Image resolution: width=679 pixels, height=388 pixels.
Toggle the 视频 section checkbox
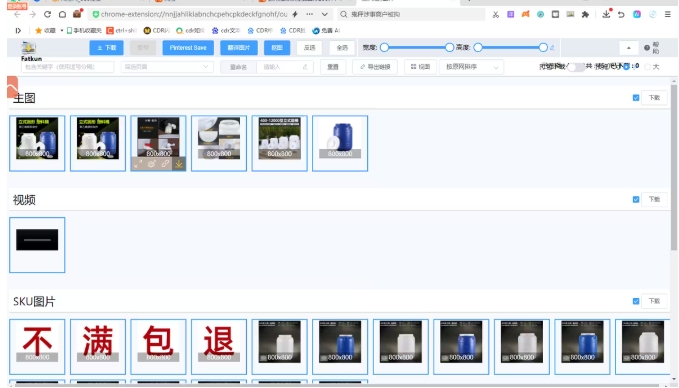[636, 200]
